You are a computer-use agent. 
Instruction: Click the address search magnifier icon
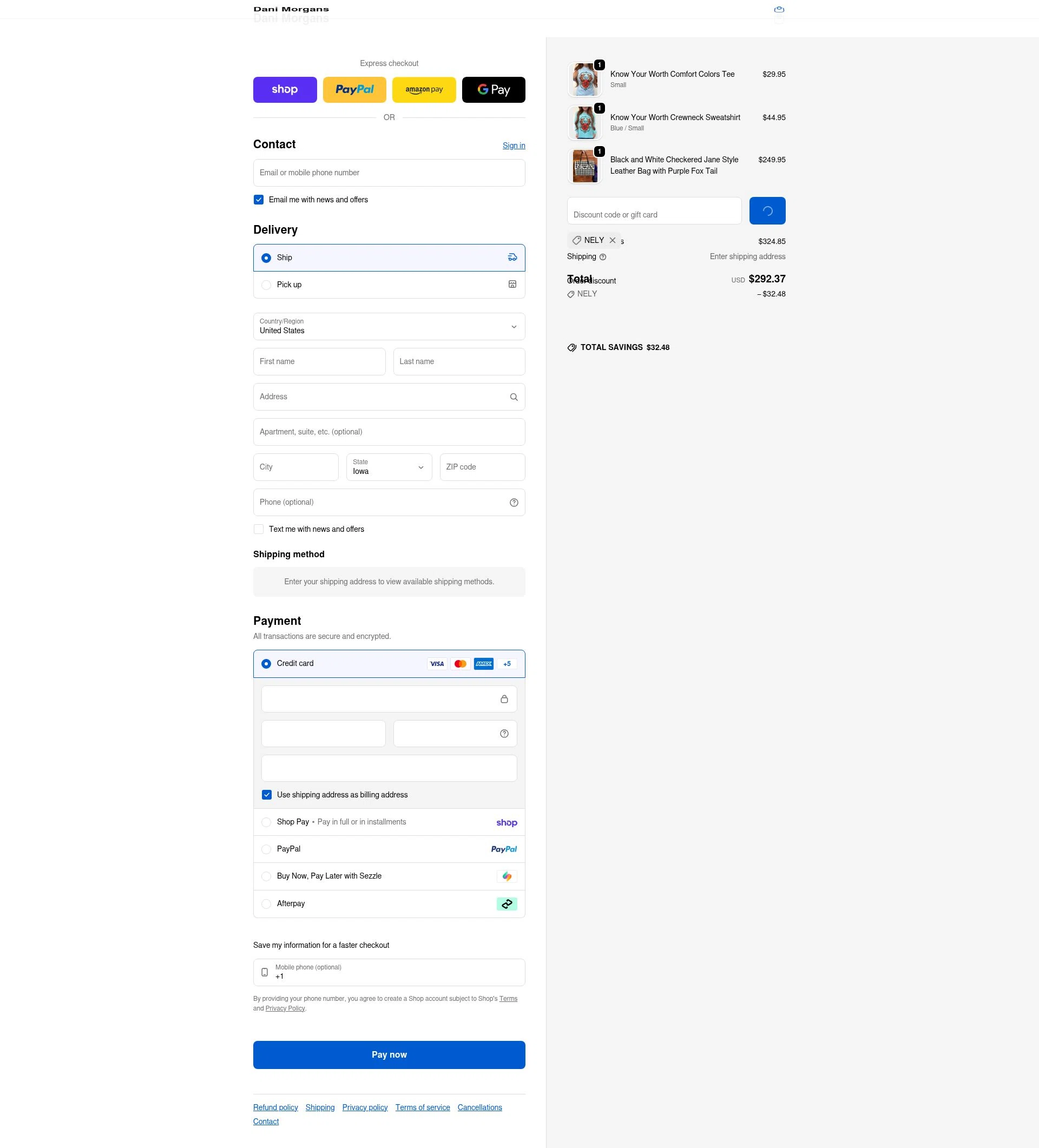tap(513, 397)
